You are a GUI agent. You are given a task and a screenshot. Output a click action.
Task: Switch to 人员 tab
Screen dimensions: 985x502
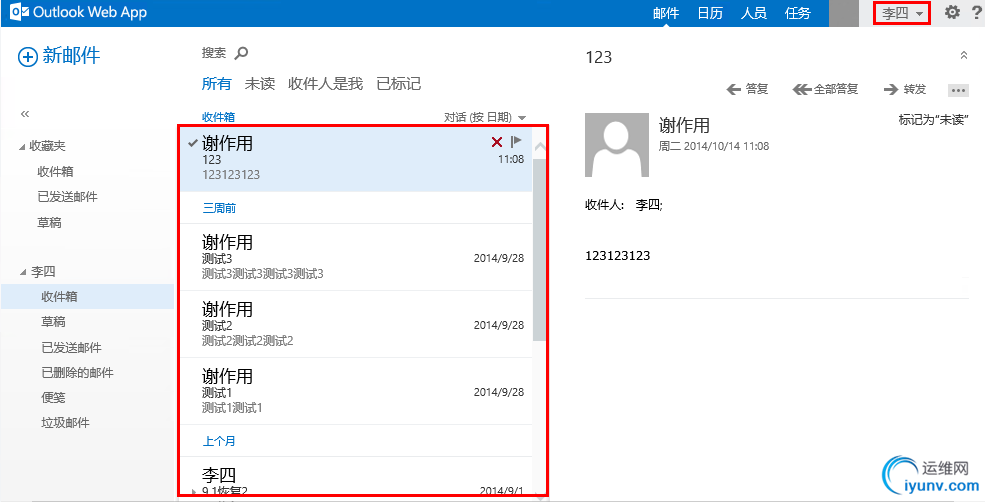tap(754, 13)
